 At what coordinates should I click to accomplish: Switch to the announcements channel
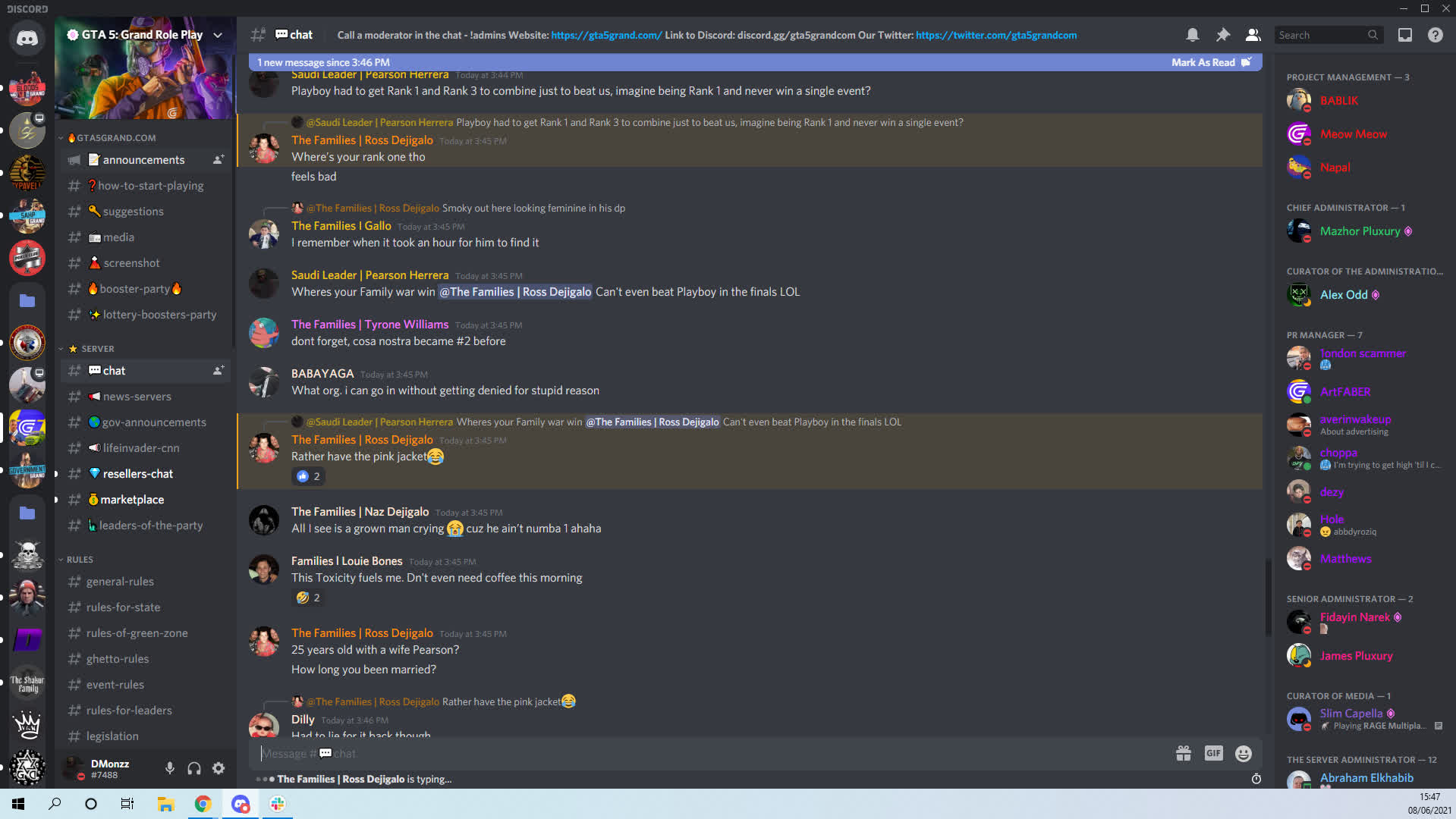point(143,160)
